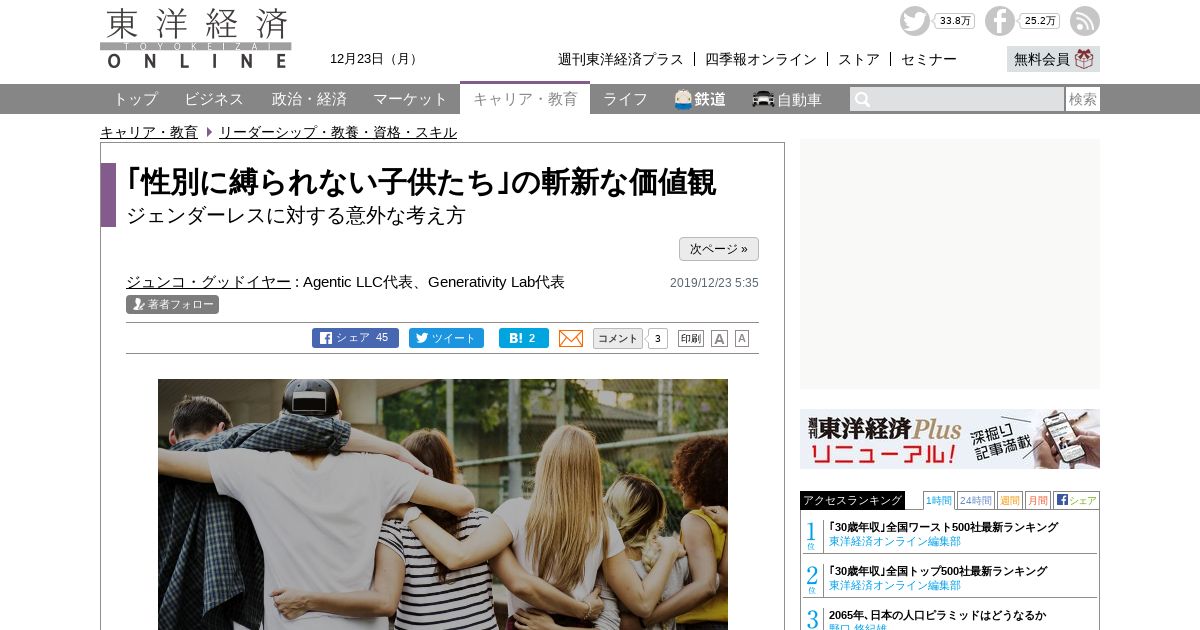Open ranked article 全国トップ500社最新ランキング
The height and width of the screenshot is (630, 1200).
938,571
